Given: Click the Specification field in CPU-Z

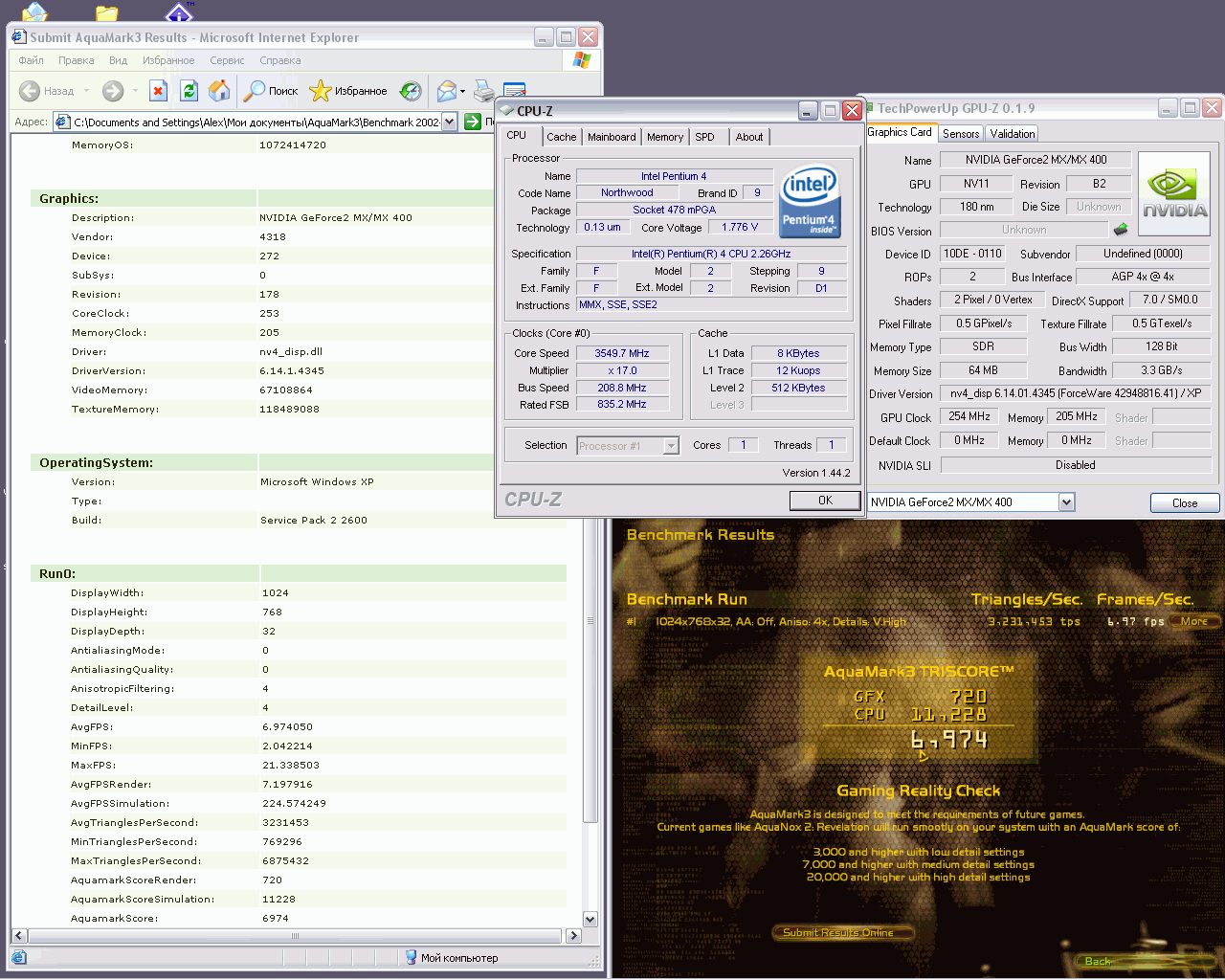Looking at the screenshot, I should pyautogui.click(x=711, y=254).
